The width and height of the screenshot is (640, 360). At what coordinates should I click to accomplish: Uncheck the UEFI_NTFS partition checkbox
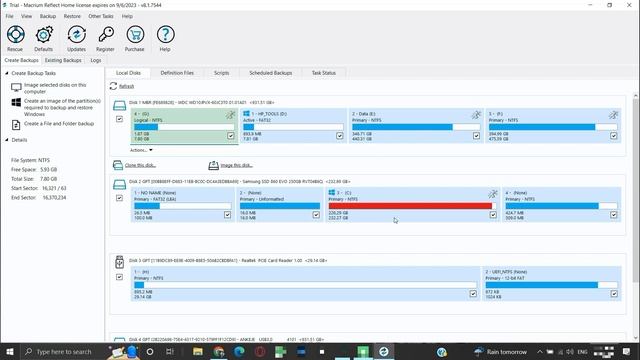click(x=614, y=293)
